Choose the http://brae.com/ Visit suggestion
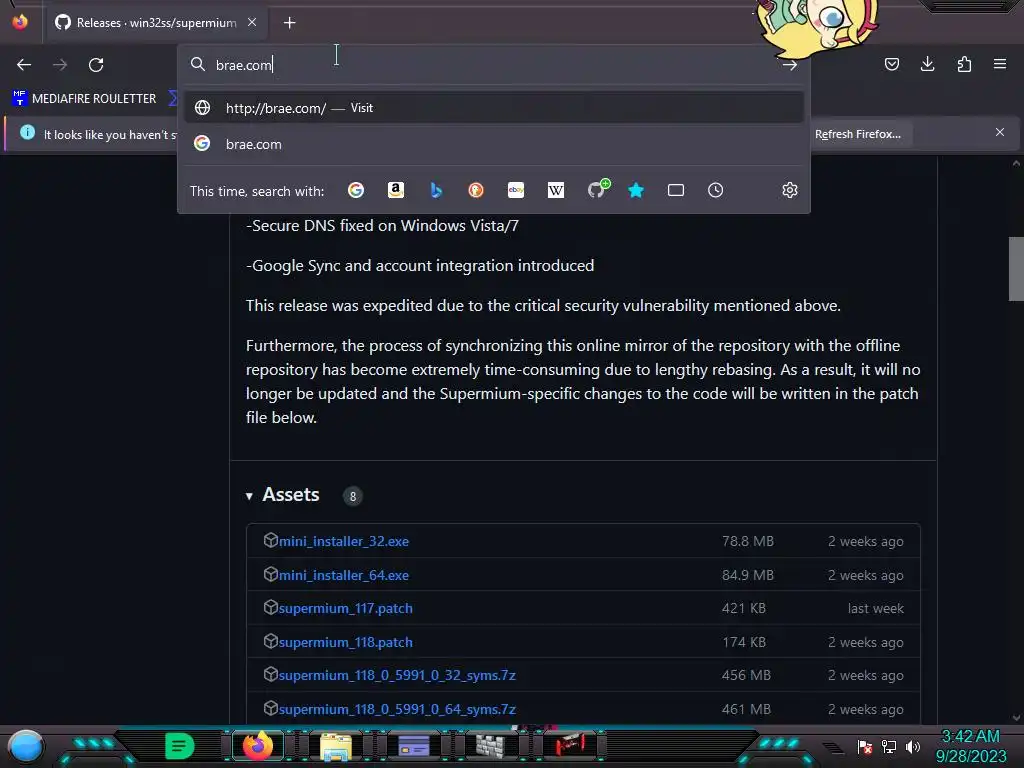This screenshot has height=768, width=1024. pos(493,108)
